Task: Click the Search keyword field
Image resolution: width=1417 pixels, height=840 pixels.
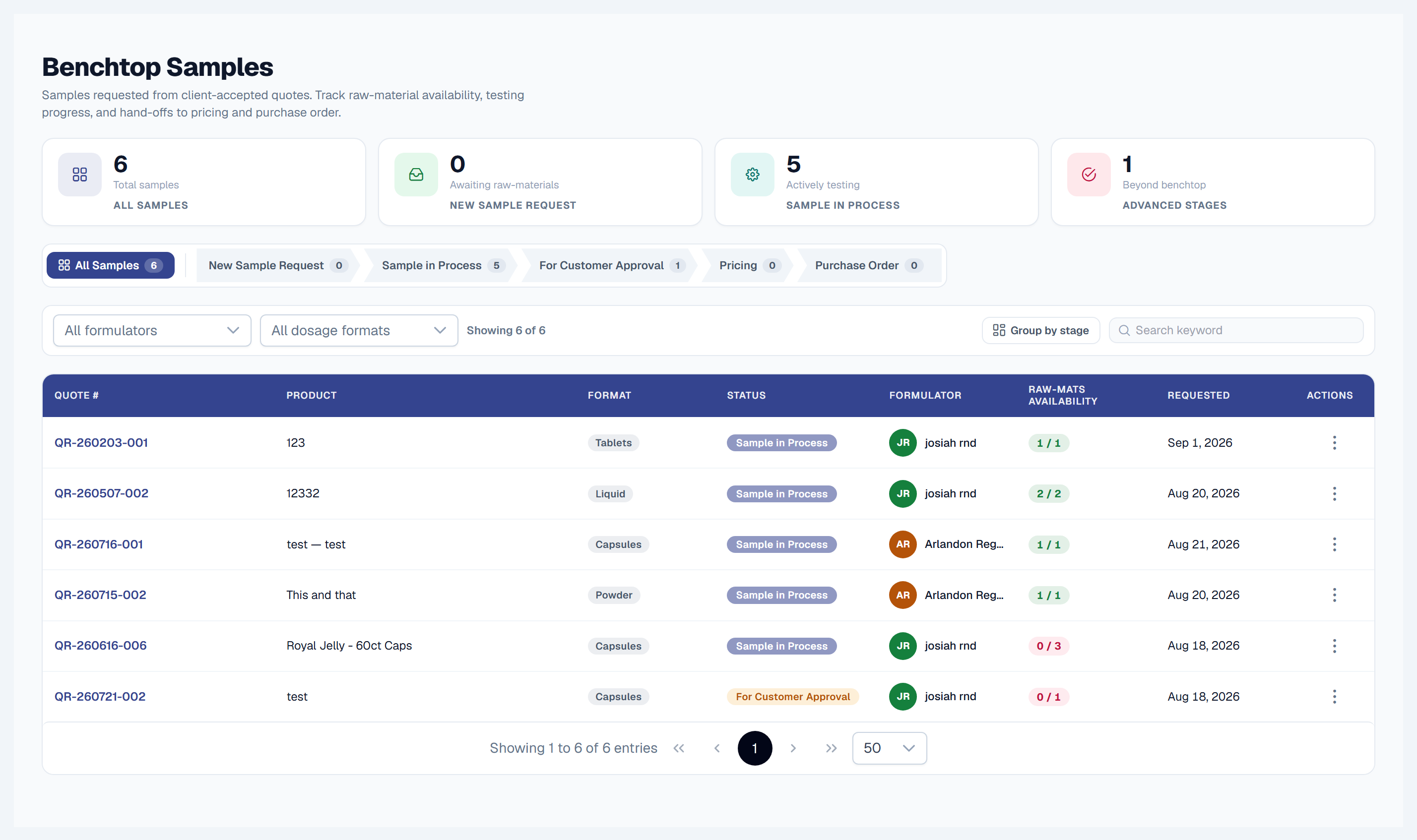Action: 1236,331
